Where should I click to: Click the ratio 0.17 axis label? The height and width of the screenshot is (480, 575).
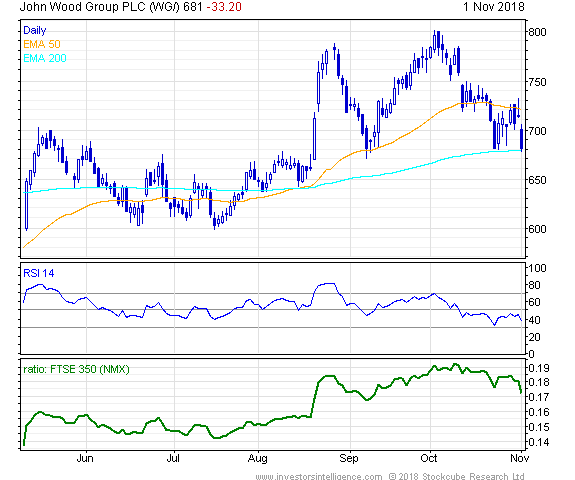[539, 397]
